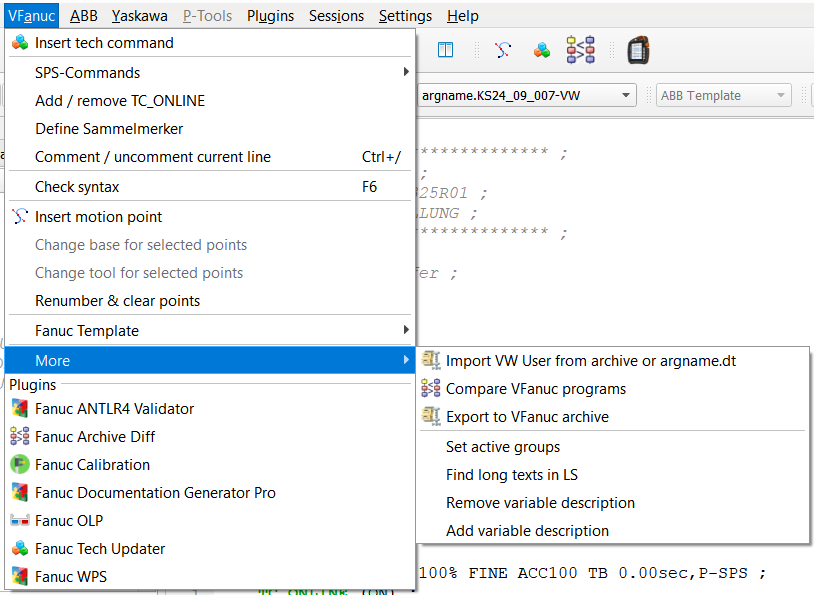
Task: Choose Comment / uncomment current line
Action: click(x=210, y=157)
